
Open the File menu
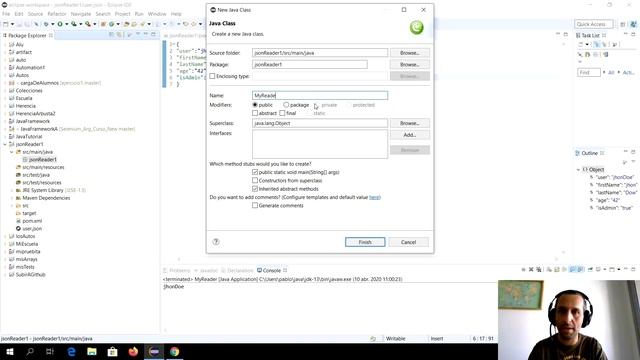tap(6, 14)
